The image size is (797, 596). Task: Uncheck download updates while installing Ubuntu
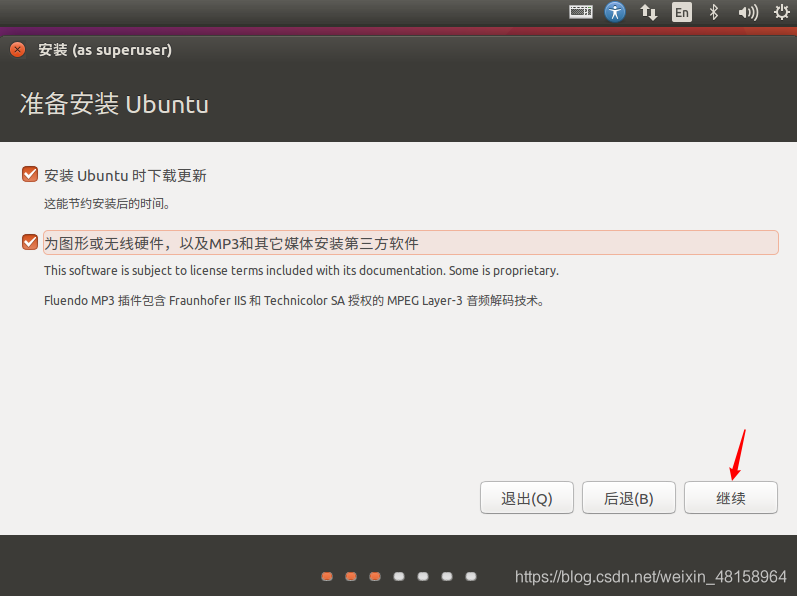click(x=30, y=174)
